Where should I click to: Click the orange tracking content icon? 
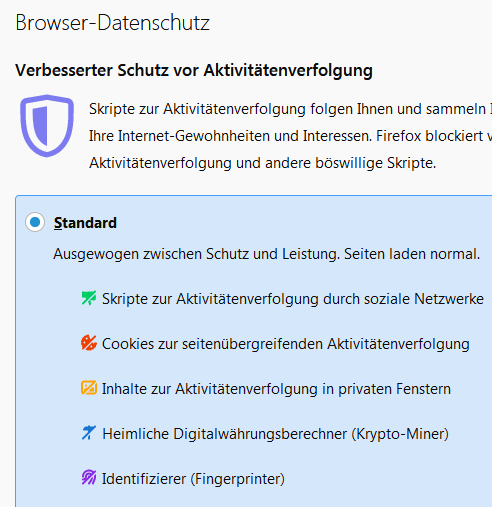pos(89,388)
